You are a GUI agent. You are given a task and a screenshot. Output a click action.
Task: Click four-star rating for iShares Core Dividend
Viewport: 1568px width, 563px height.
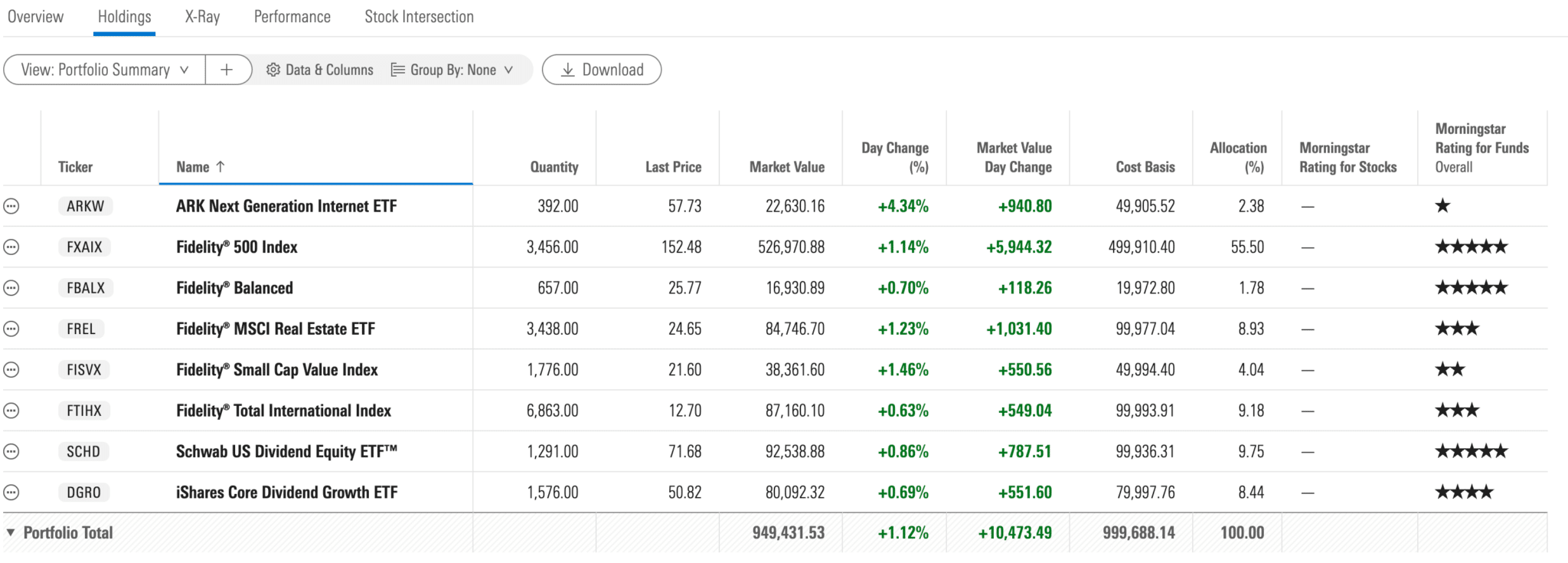(x=1464, y=492)
